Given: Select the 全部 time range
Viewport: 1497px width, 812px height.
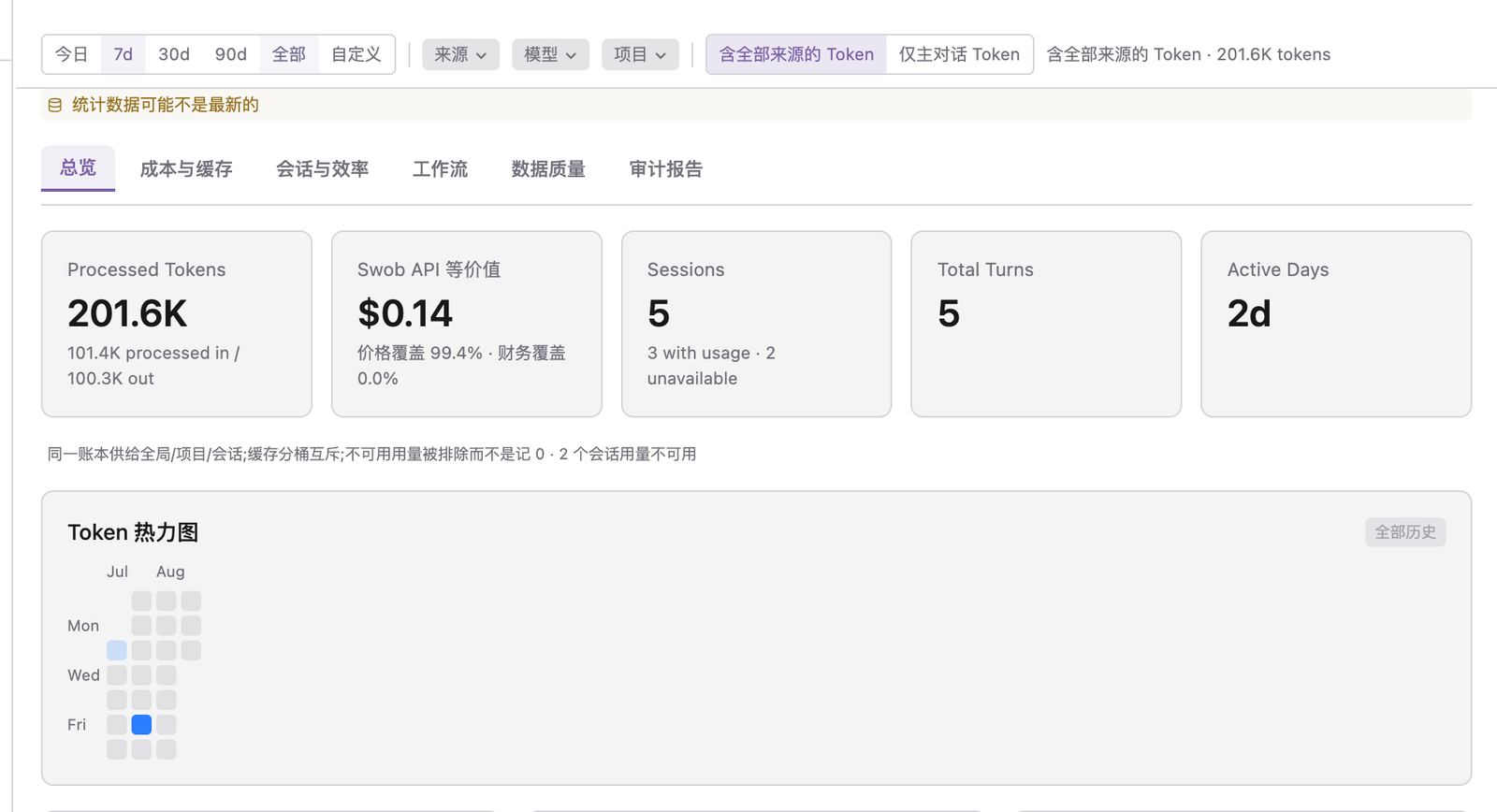Looking at the screenshot, I should (289, 54).
